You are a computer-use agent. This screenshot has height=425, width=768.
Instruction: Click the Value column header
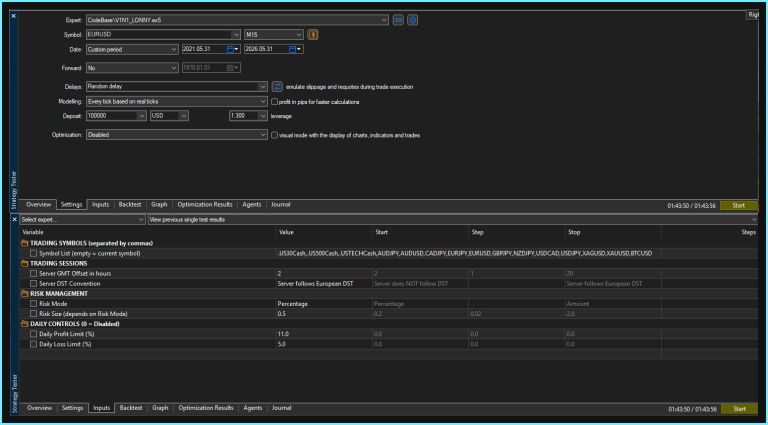(323, 232)
